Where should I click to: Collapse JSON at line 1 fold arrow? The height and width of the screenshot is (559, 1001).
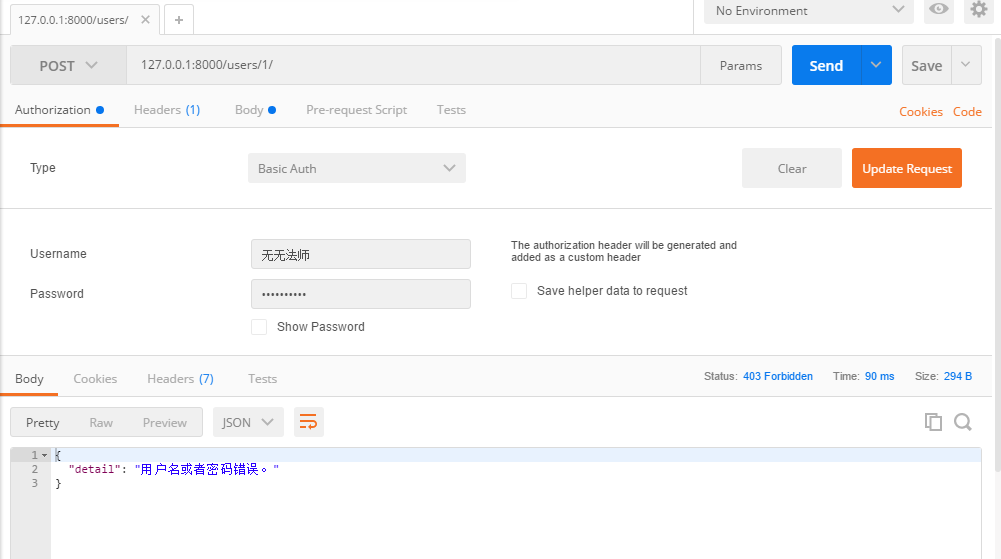[44, 455]
